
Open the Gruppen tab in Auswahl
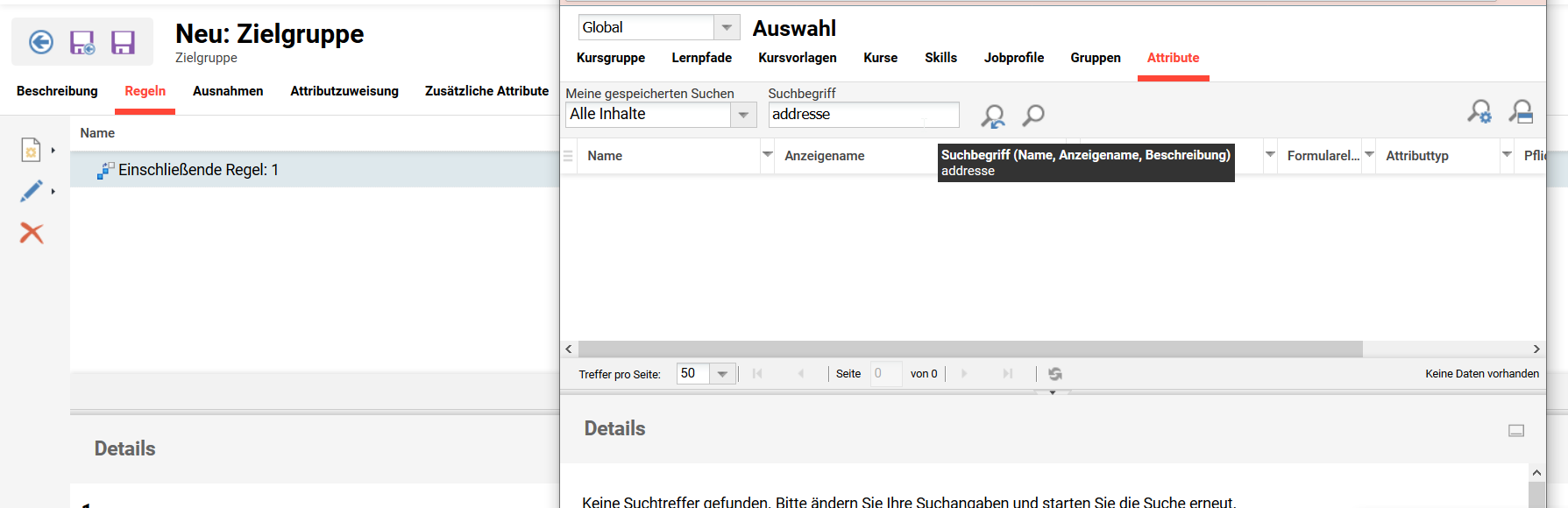point(1095,58)
